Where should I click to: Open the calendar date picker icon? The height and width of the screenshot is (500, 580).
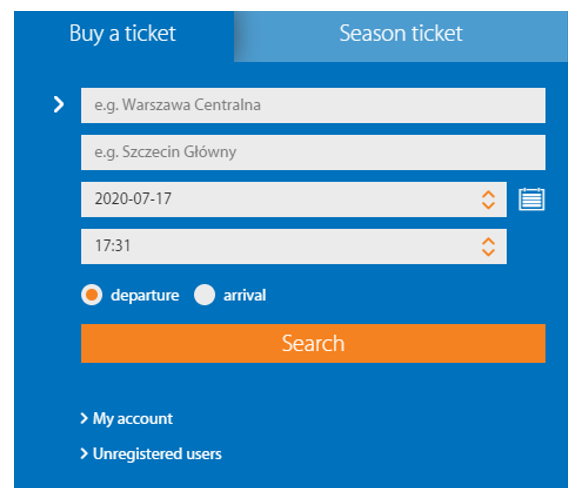pos(531,199)
